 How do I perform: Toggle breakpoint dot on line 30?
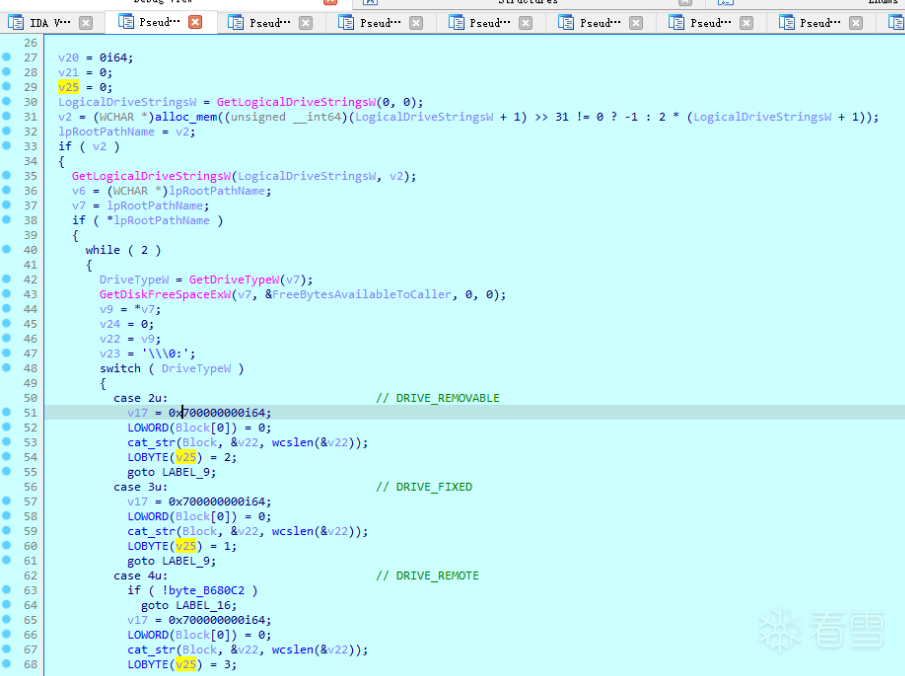6,101
